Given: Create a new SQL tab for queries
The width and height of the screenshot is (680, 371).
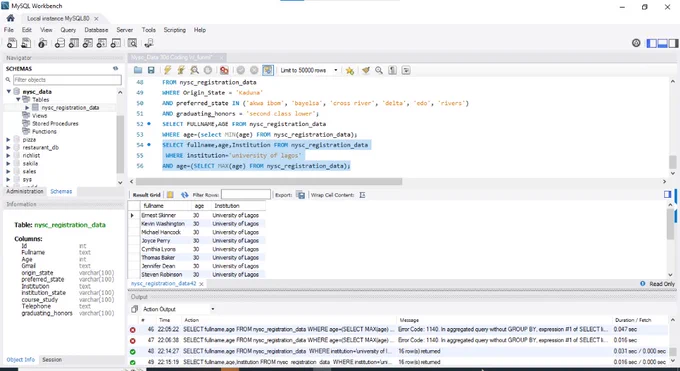Looking at the screenshot, I should [12, 43].
